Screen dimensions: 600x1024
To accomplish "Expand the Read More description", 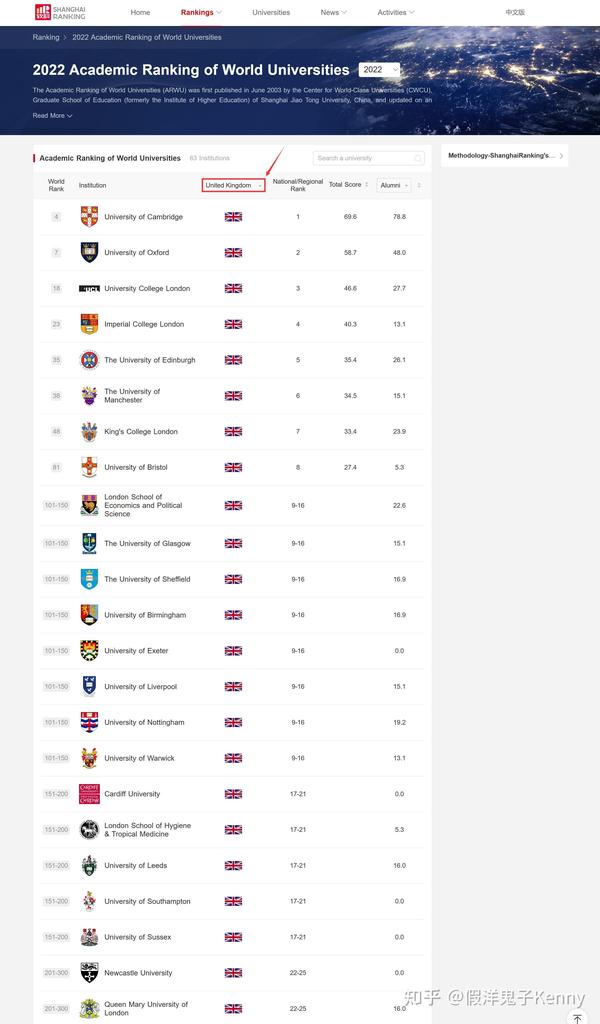I will (x=52, y=116).
